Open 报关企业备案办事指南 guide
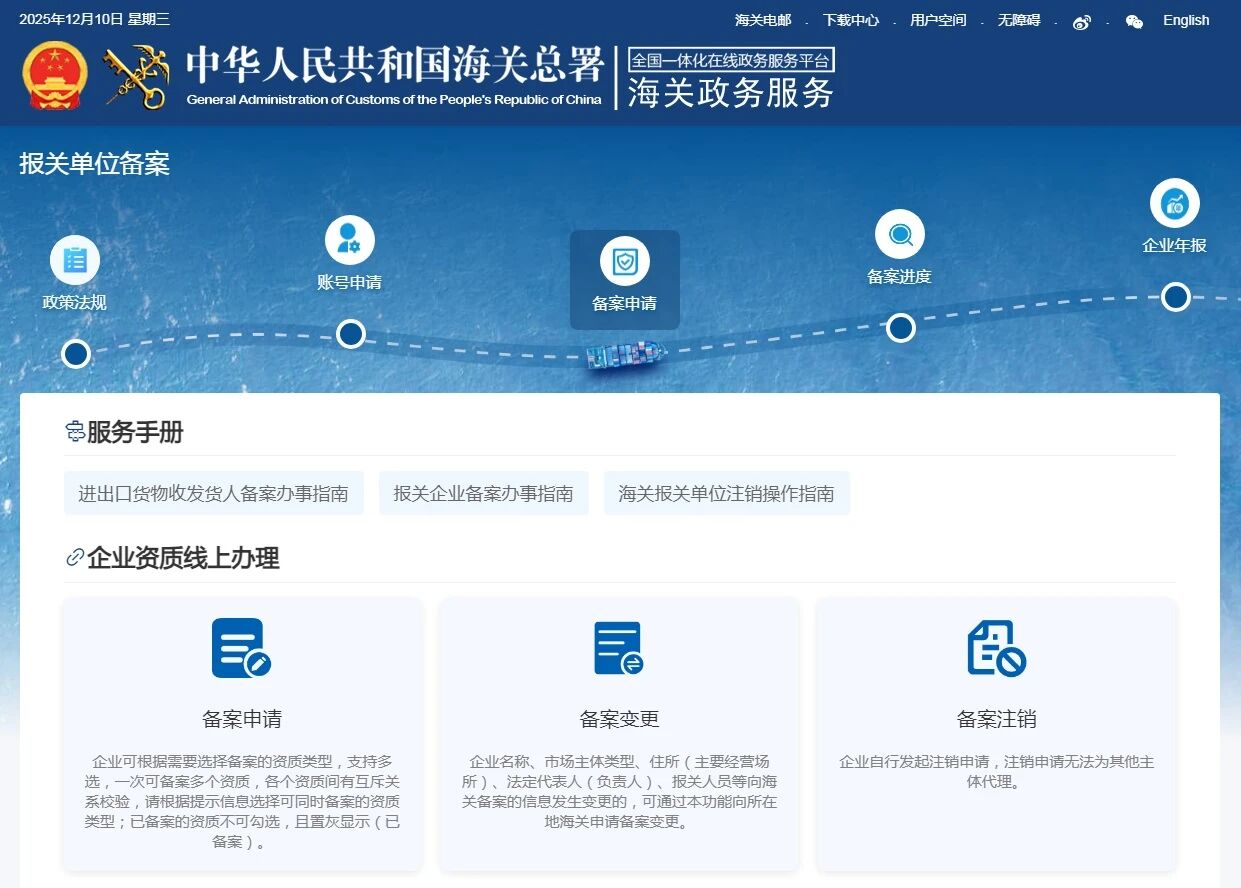This screenshot has height=888, width=1241. pos(484,493)
